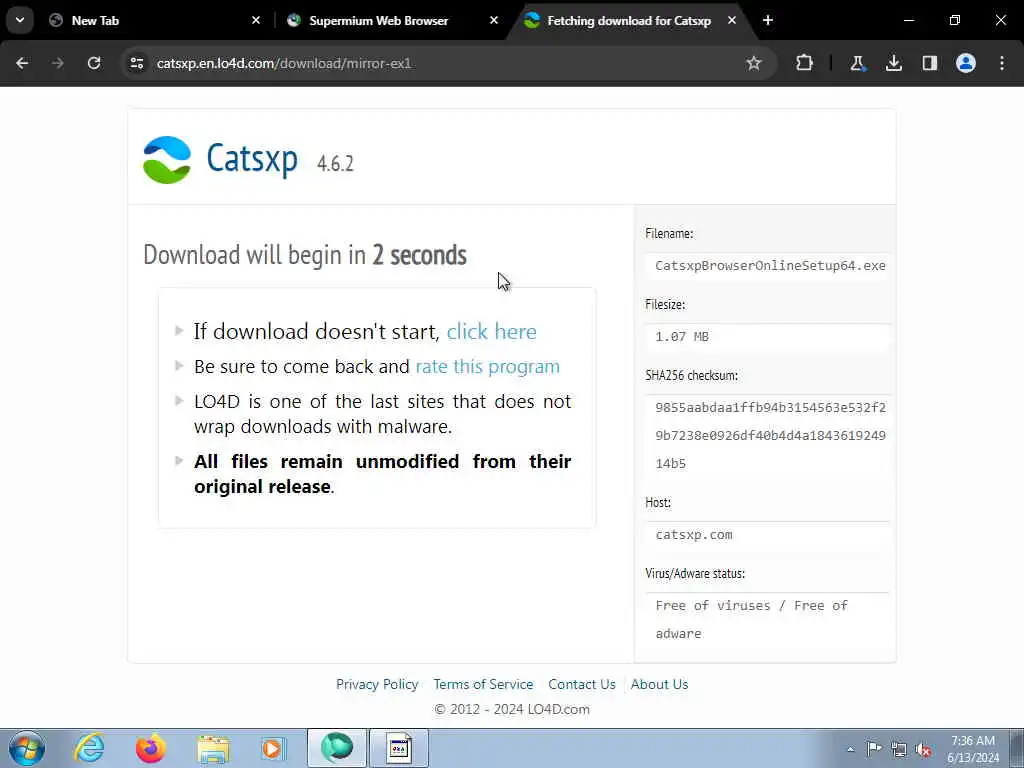Open Windows Explorer folder from taskbar
Viewport: 1024px width, 768px height.
[214, 748]
